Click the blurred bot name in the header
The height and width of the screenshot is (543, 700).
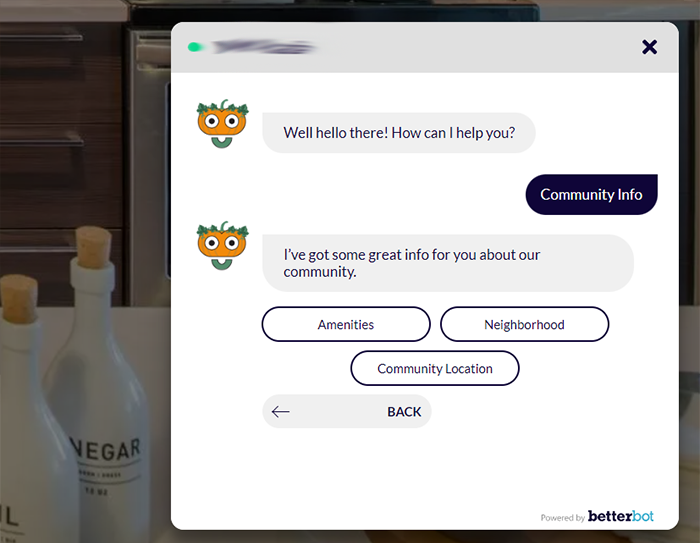[263, 47]
